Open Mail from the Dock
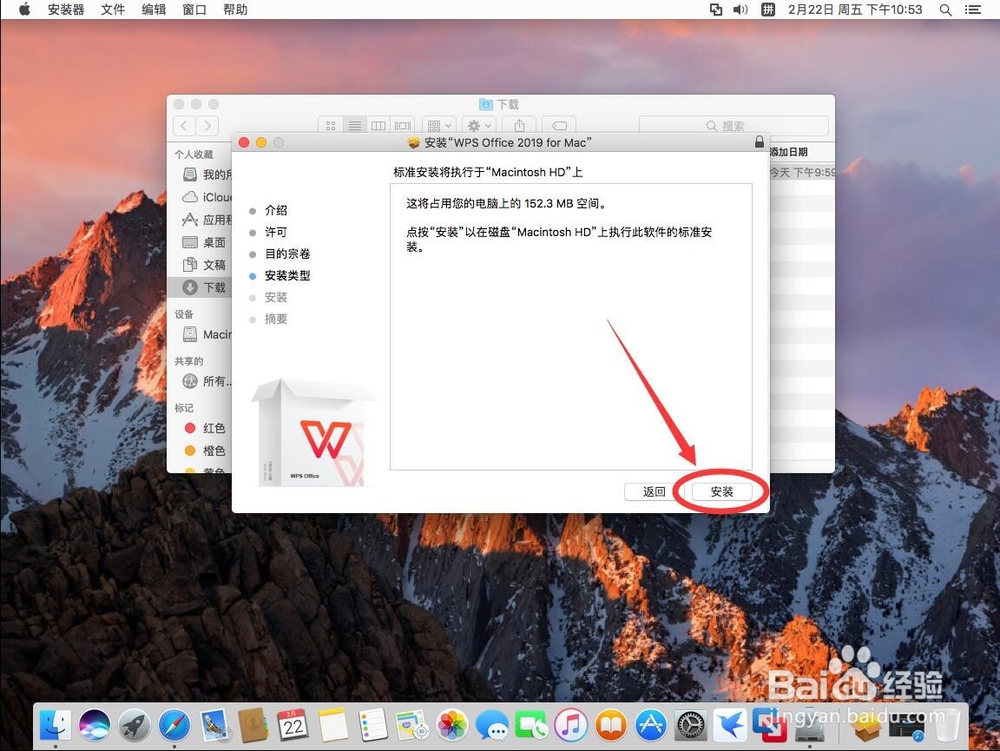The width and height of the screenshot is (1000, 751). point(214,725)
